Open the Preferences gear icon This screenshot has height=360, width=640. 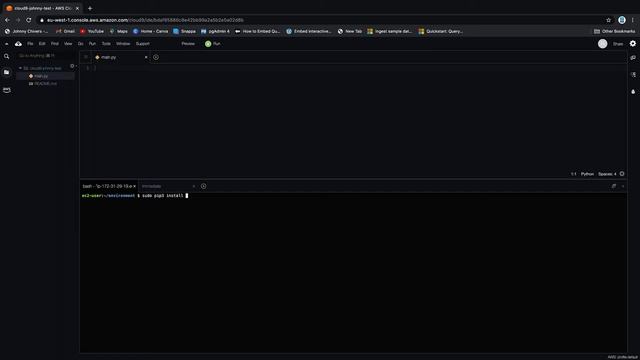click(633, 44)
